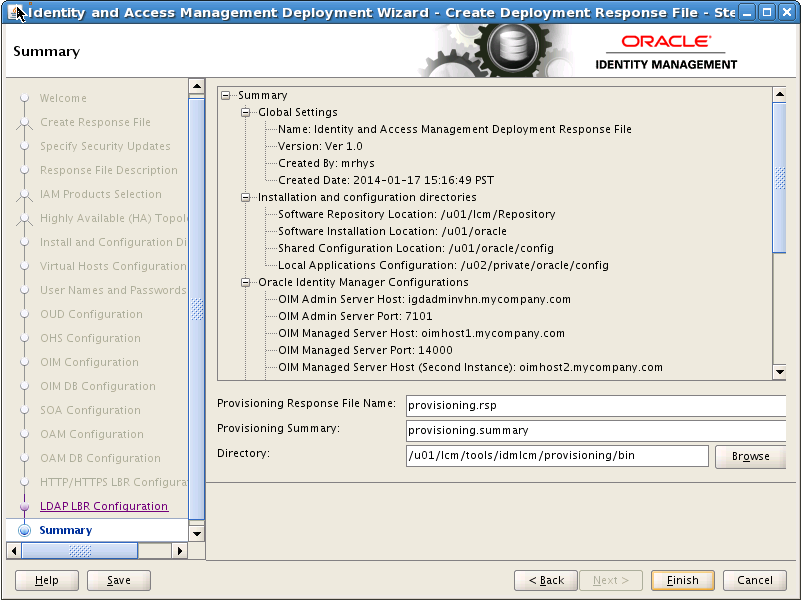Click the step list horizontal scrollbar thumb
The image size is (803, 602).
pos(79,551)
